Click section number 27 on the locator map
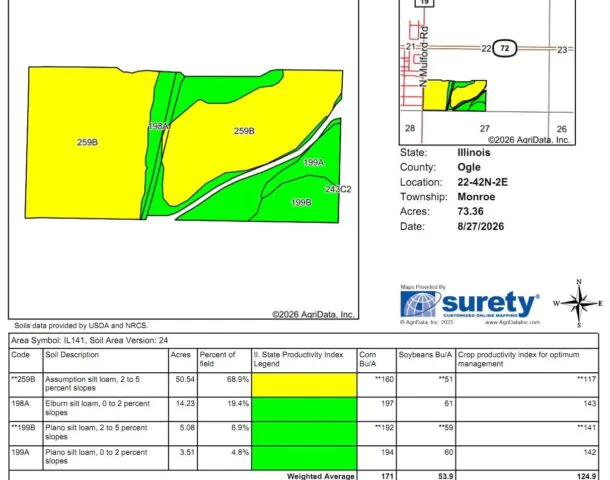The height and width of the screenshot is (480, 610). click(484, 128)
